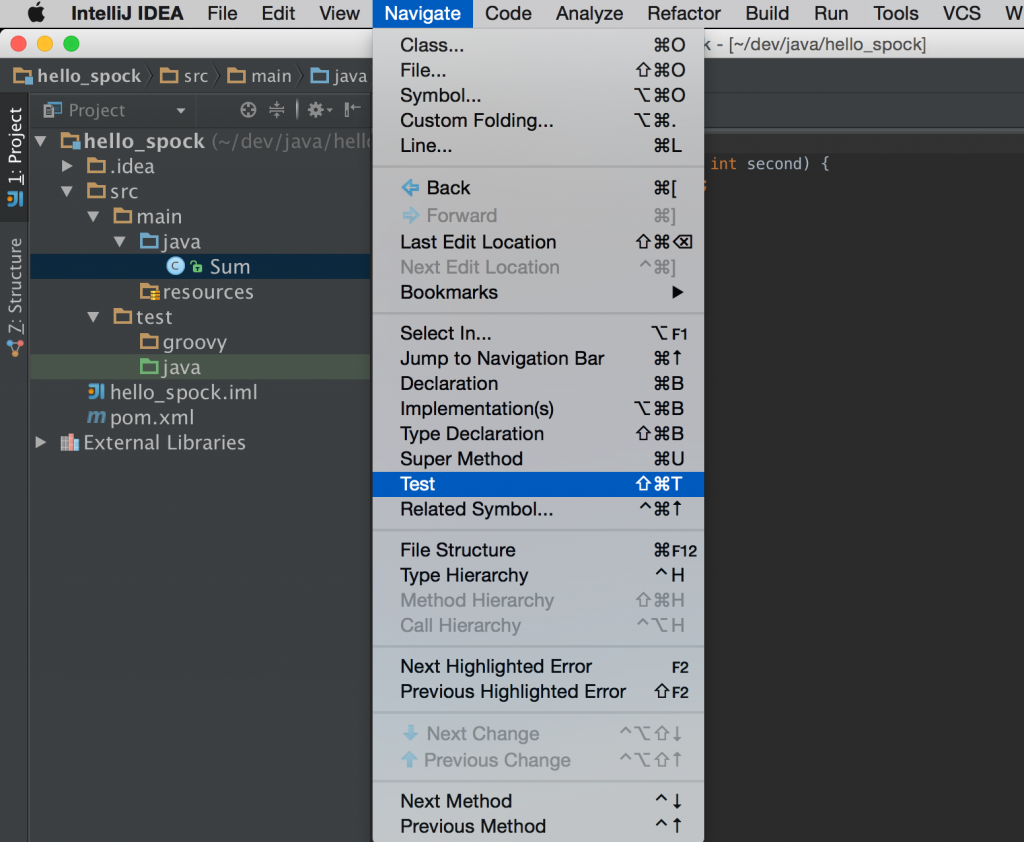The image size is (1024, 842).
Task: Click the hide Project panel icon
Action: pyautogui.click(x=353, y=109)
